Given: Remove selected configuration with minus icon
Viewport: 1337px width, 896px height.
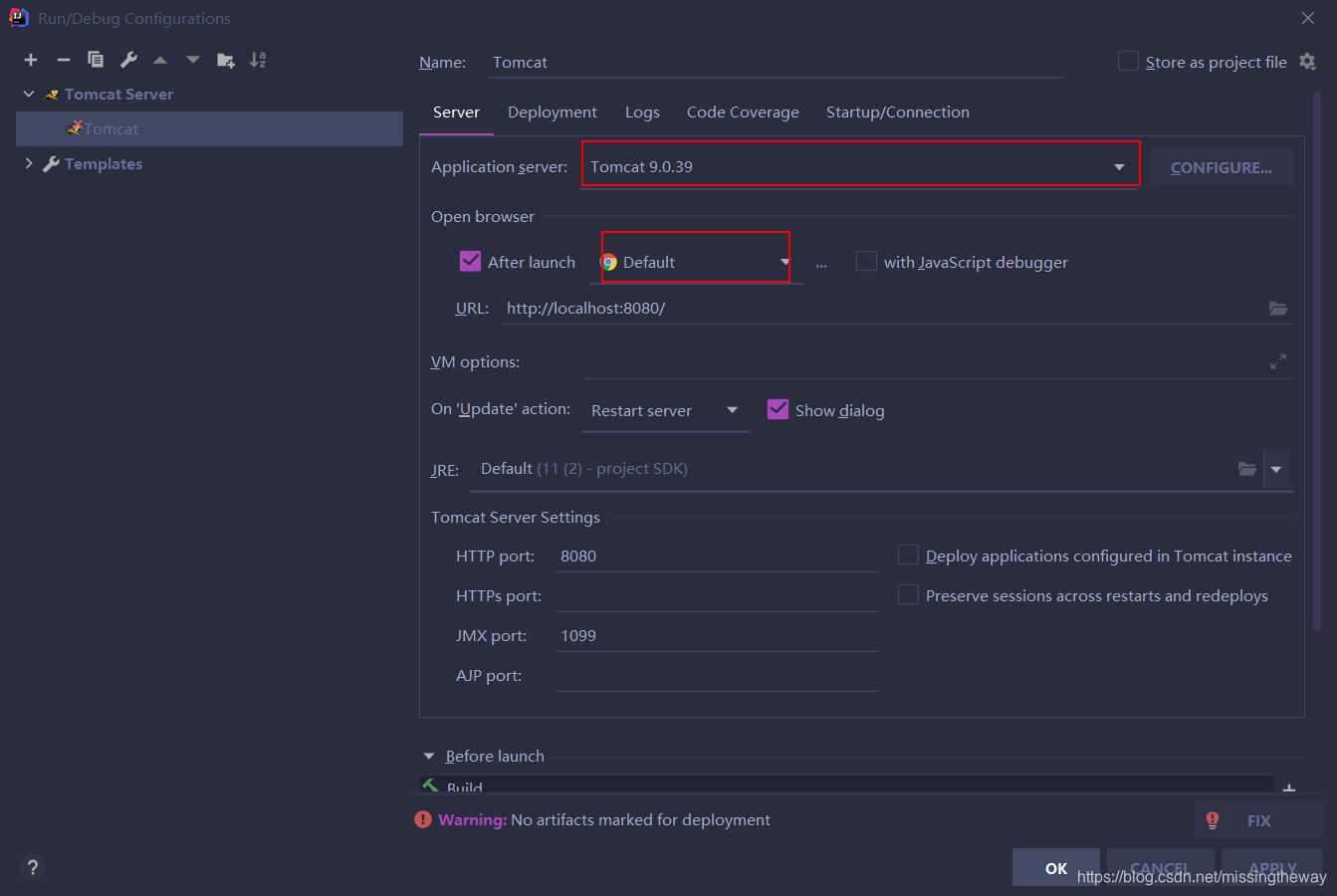Looking at the screenshot, I should (x=64, y=60).
